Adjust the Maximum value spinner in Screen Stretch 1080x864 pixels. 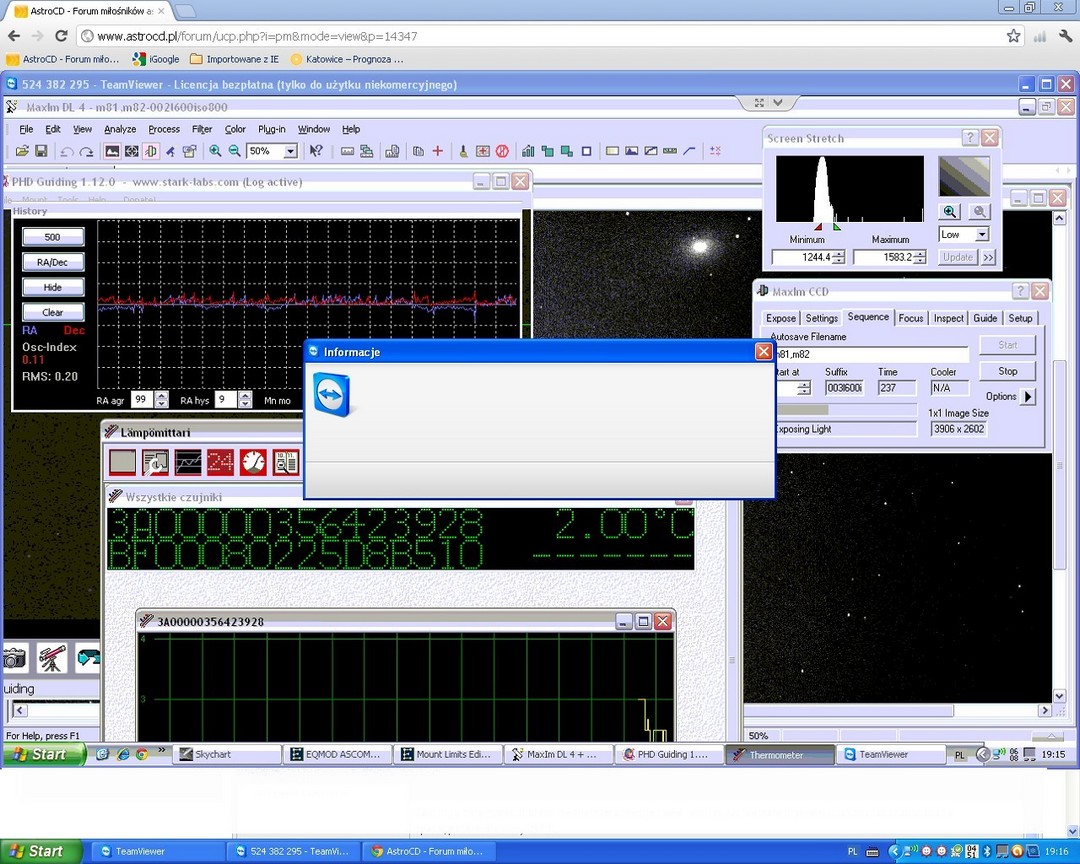pyautogui.click(x=920, y=257)
